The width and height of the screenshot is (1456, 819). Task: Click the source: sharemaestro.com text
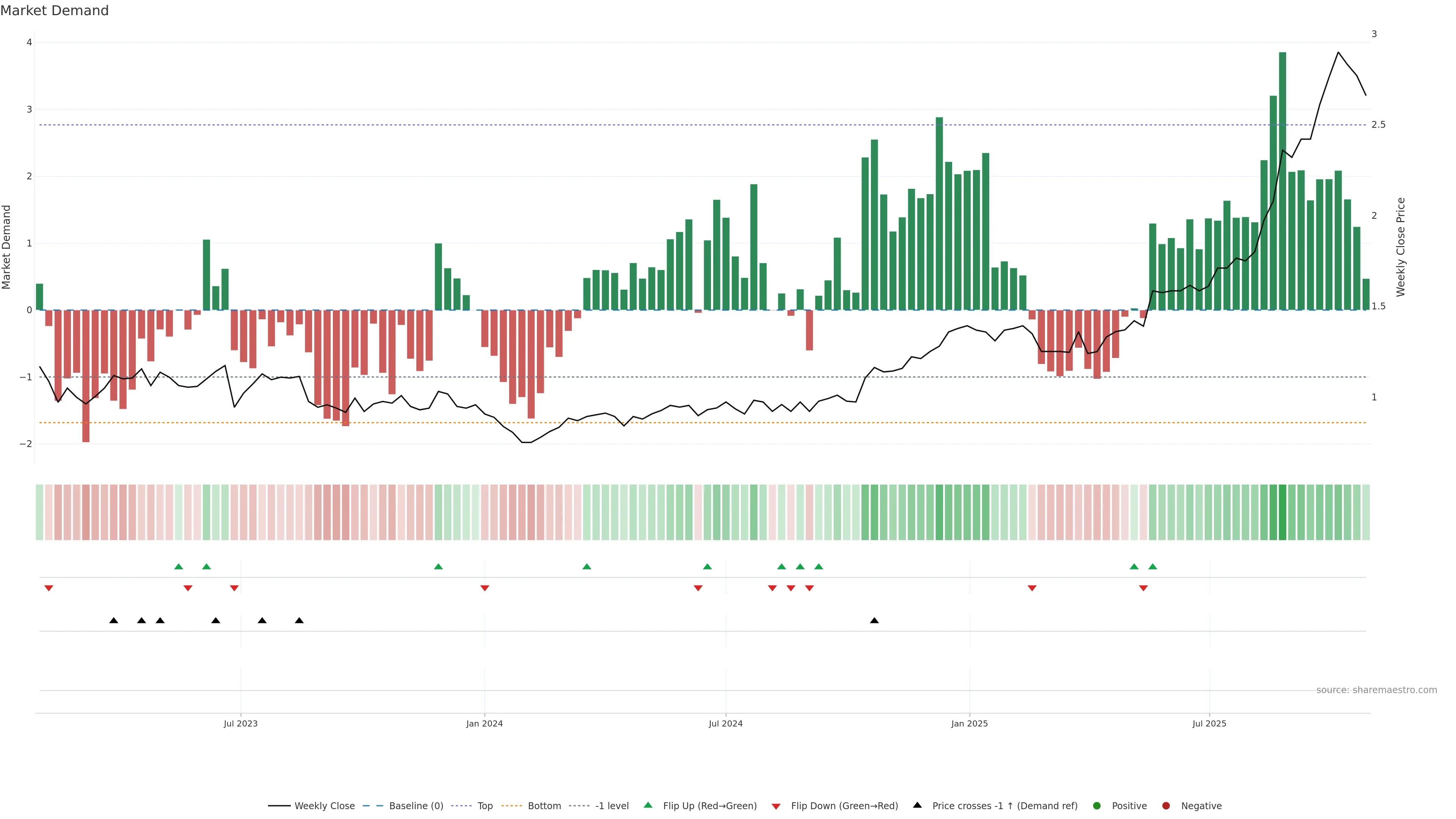1376,690
